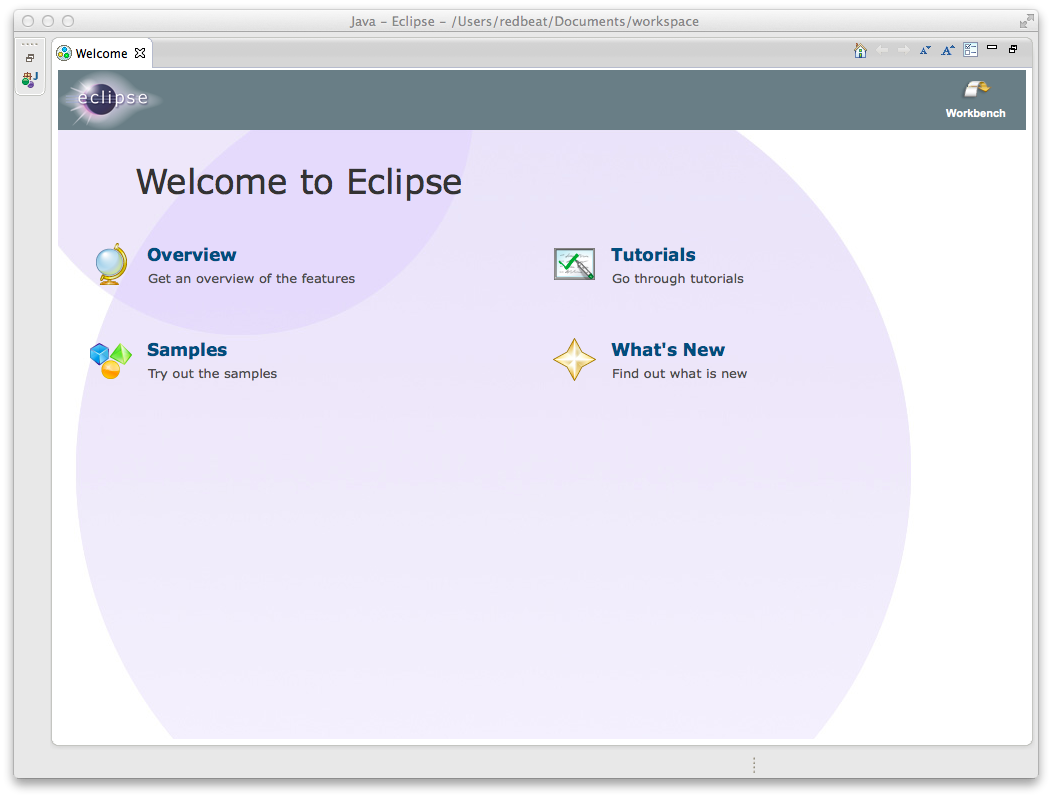The width and height of the screenshot is (1052, 798).
Task: Open the Customize Page checklist icon
Action: click(x=970, y=50)
